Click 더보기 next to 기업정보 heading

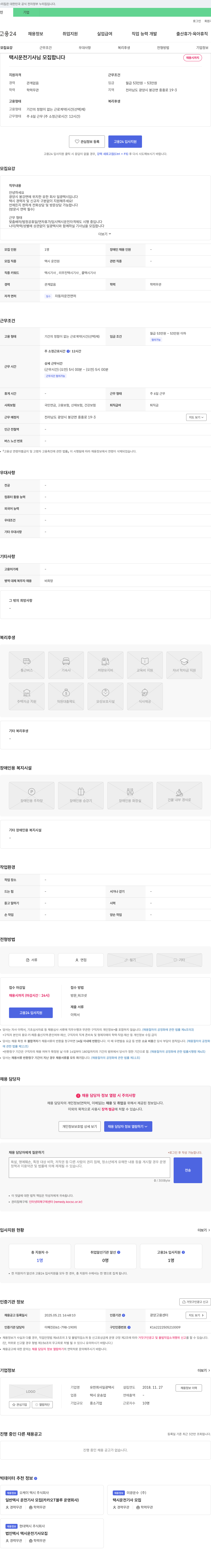(204, 1371)
